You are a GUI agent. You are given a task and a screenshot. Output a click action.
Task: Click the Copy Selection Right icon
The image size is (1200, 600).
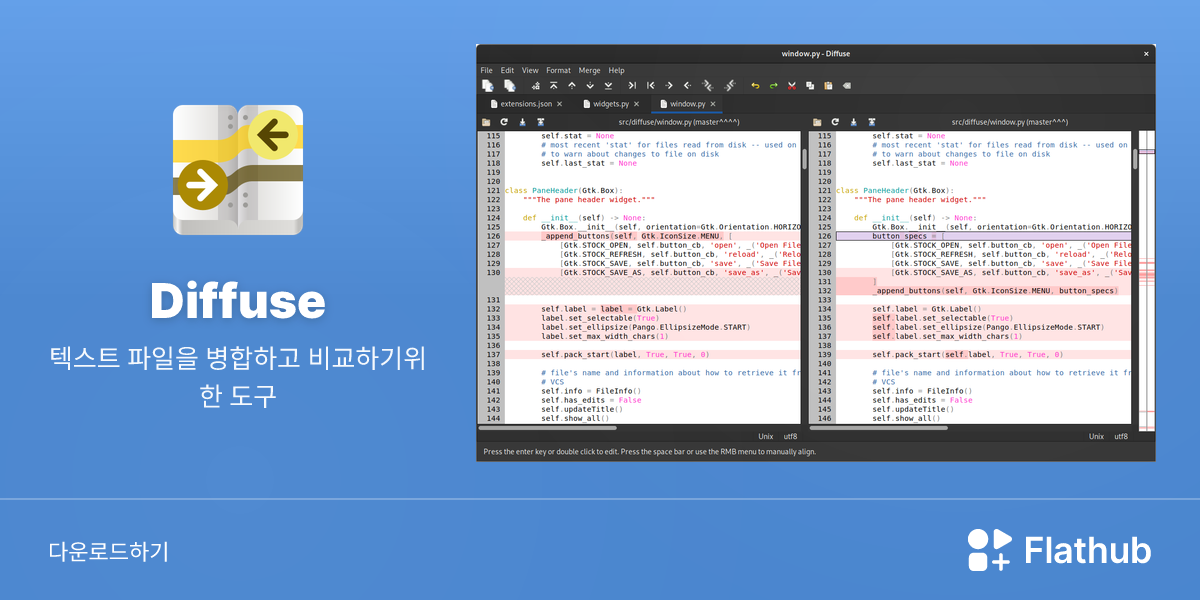click(x=632, y=86)
